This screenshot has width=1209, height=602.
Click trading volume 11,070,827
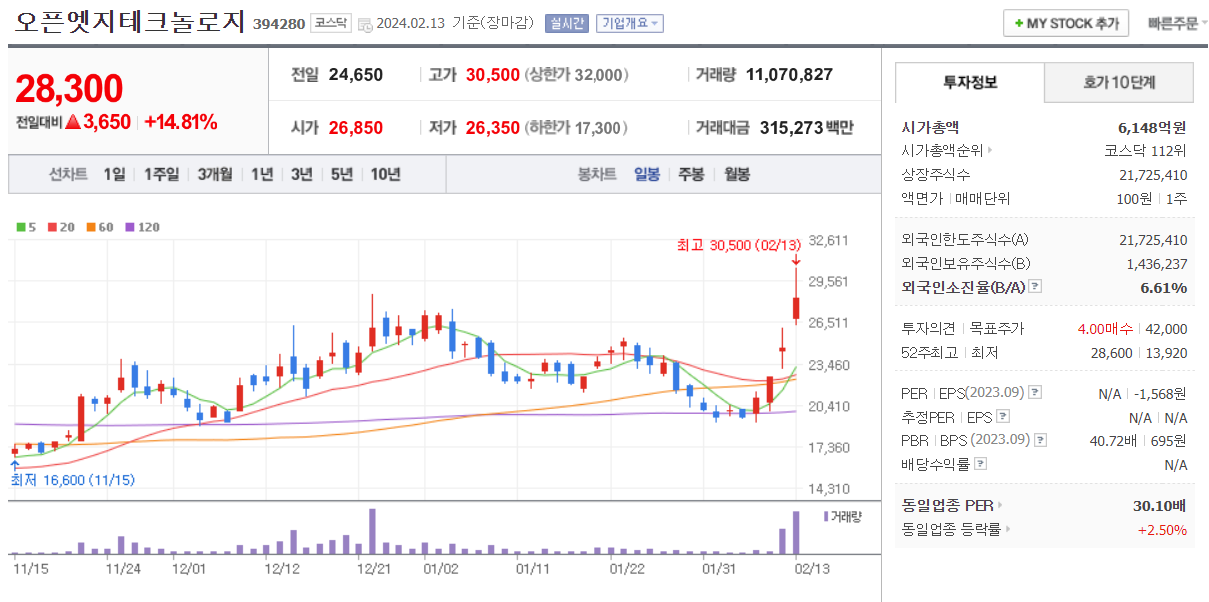(789, 75)
